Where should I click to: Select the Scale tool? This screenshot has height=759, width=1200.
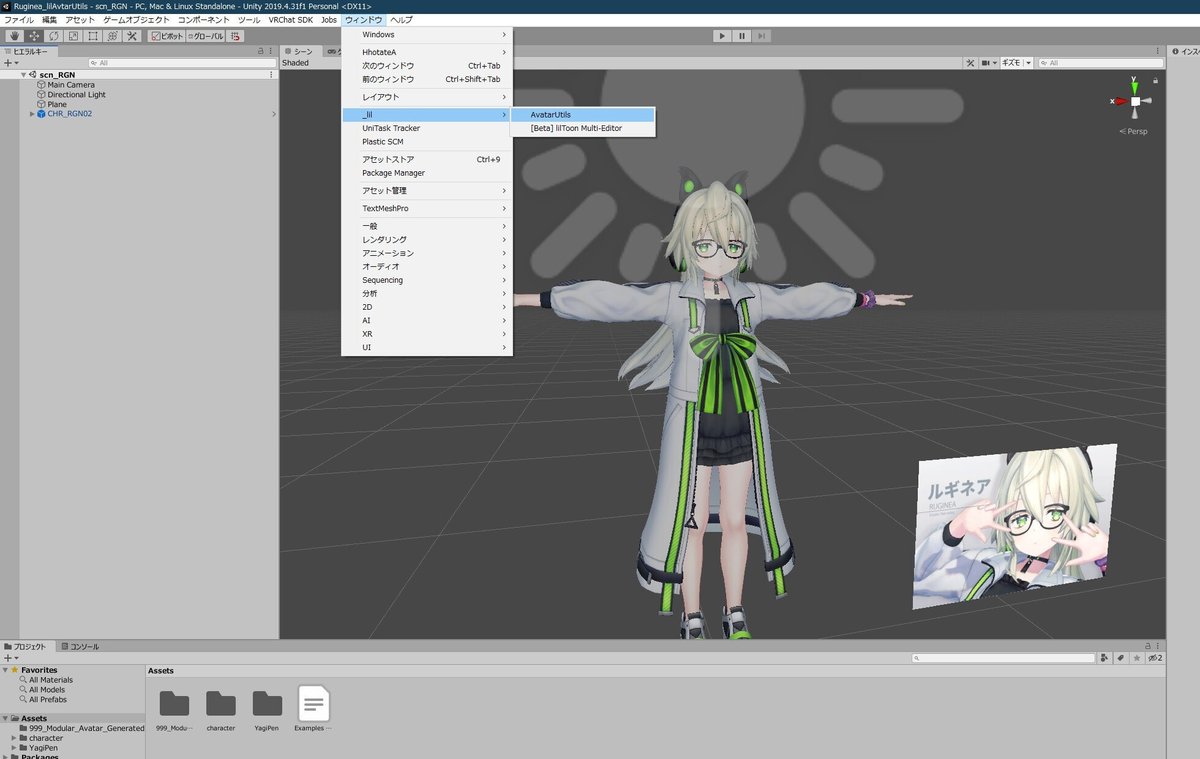tap(73, 36)
